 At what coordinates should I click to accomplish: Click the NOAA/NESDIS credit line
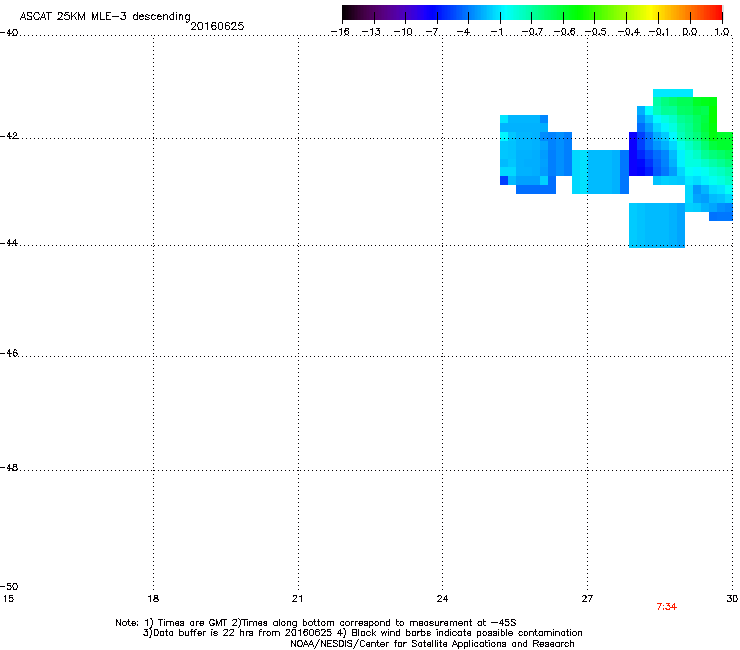(432, 644)
